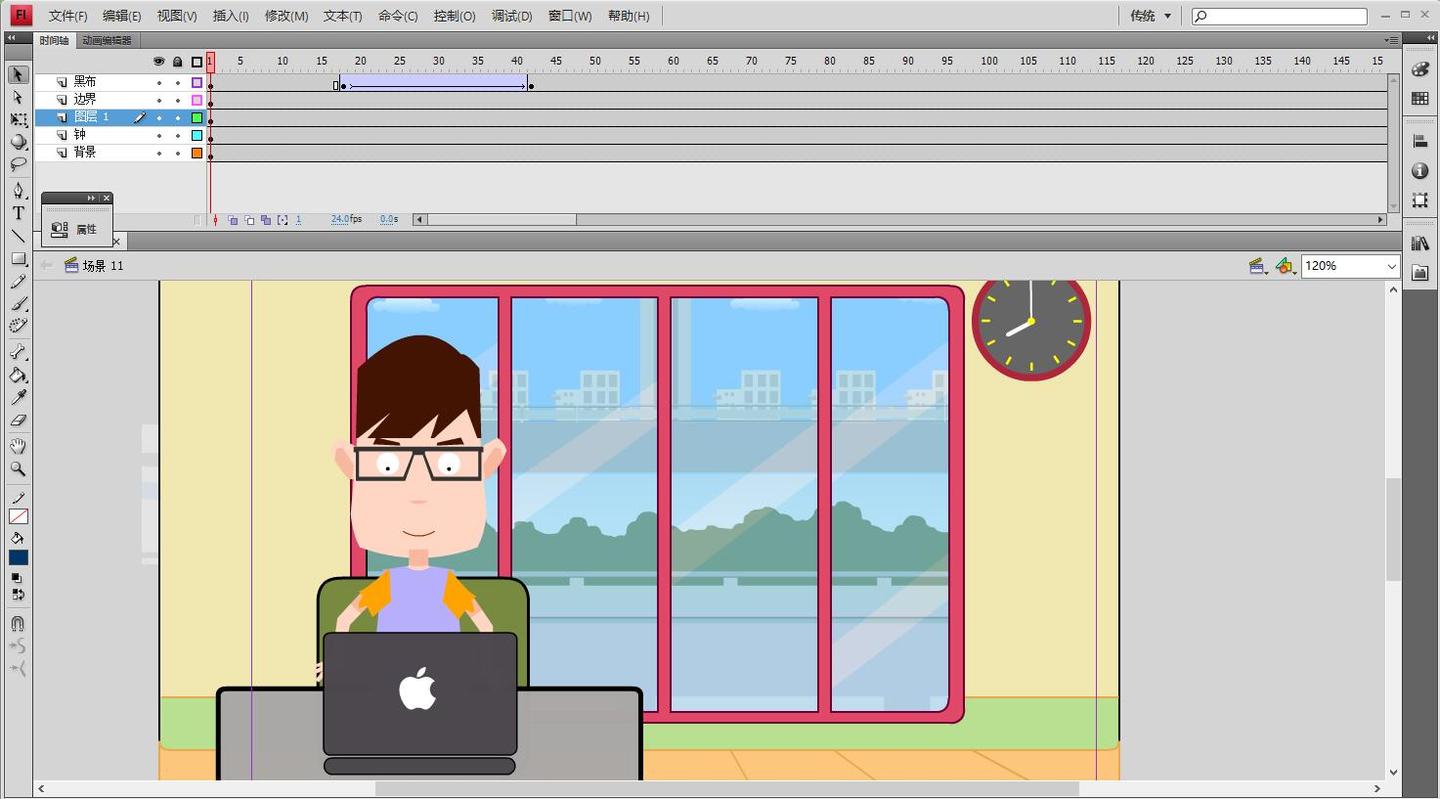Pick the Rectangle tool
The height and width of the screenshot is (799, 1440).
tap(18, 259)
